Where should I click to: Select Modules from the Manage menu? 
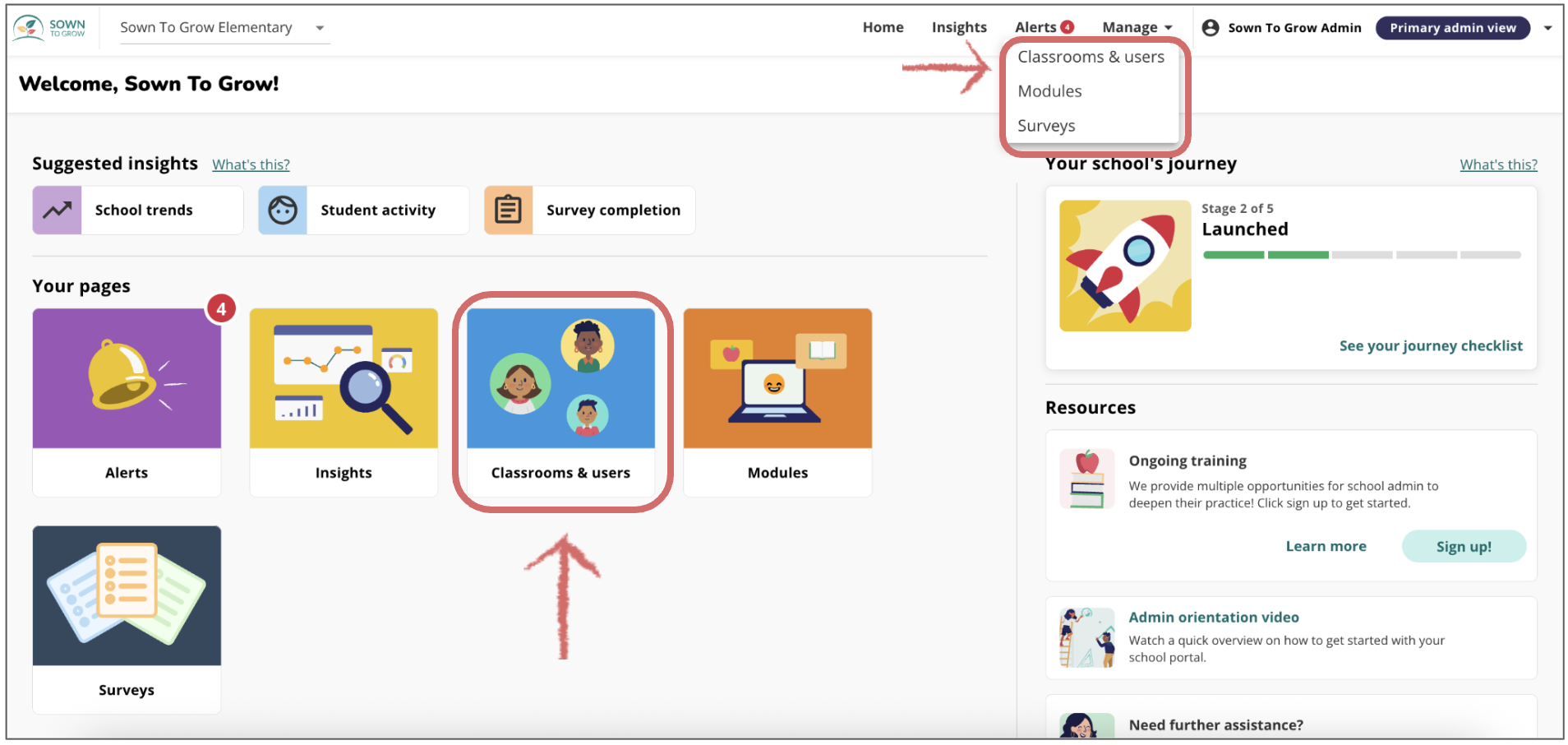(1049, 91)
